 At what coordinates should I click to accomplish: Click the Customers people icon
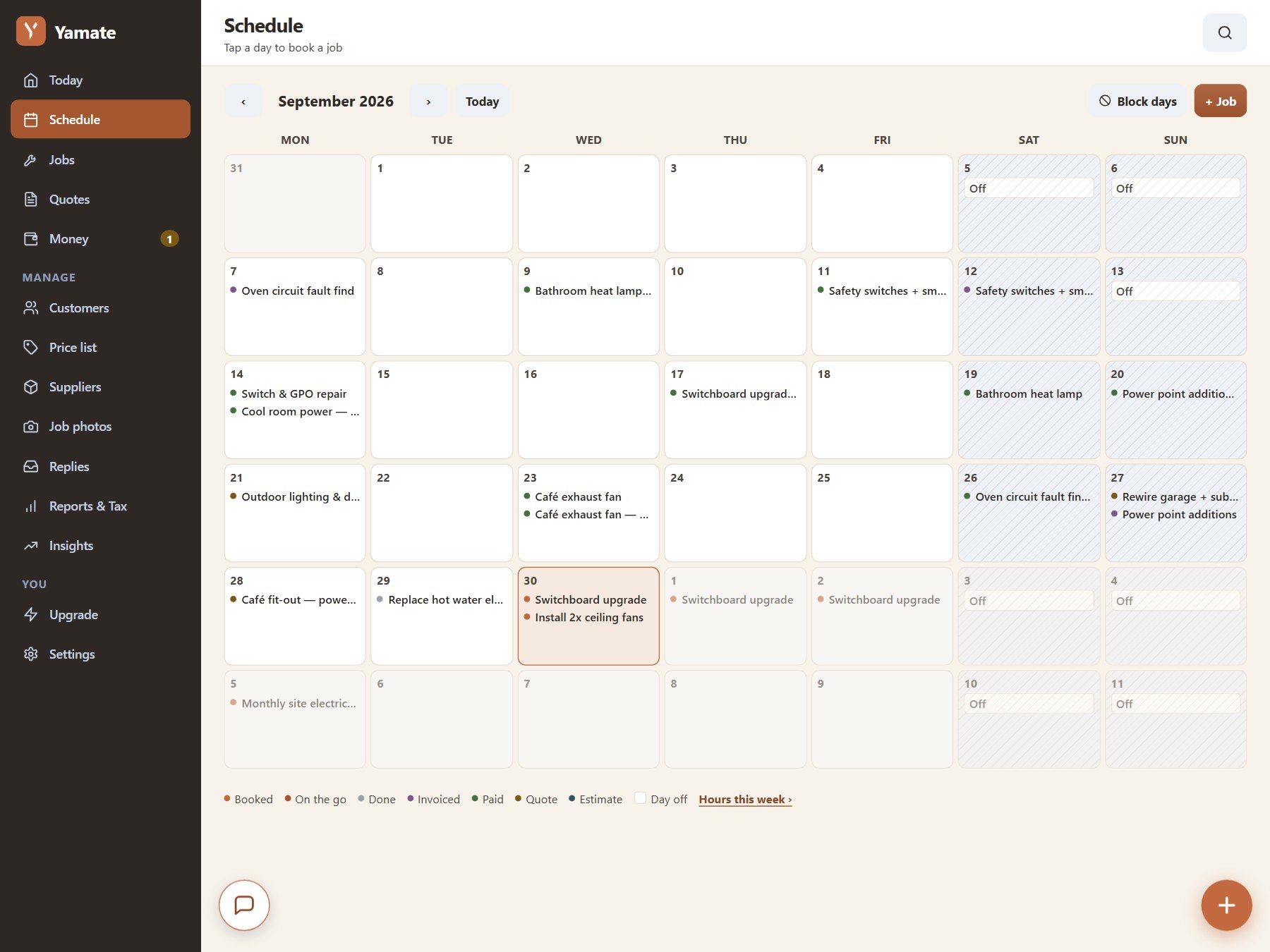tap(31, 308)
